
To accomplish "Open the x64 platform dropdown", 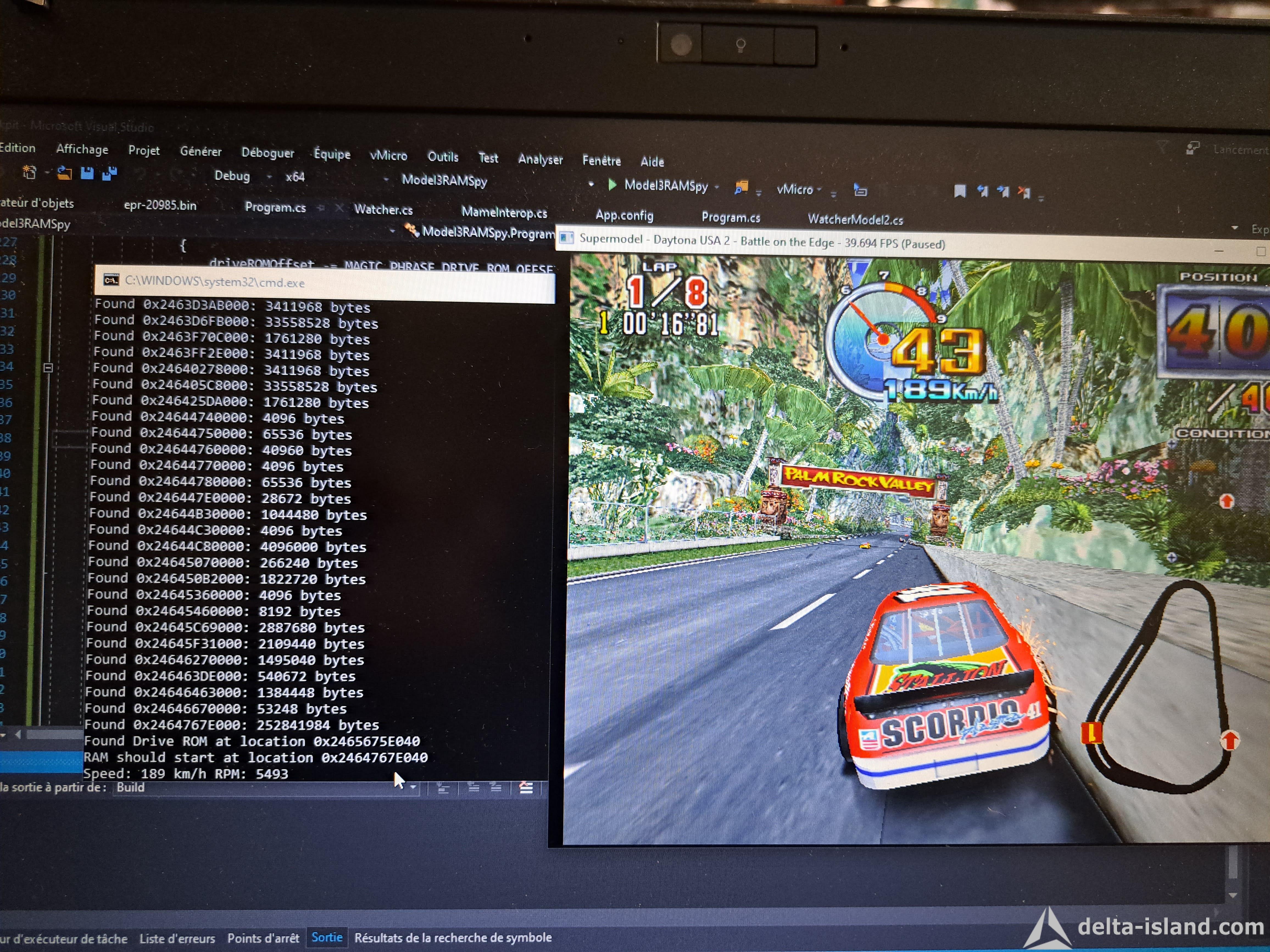I will click(386, 180).
